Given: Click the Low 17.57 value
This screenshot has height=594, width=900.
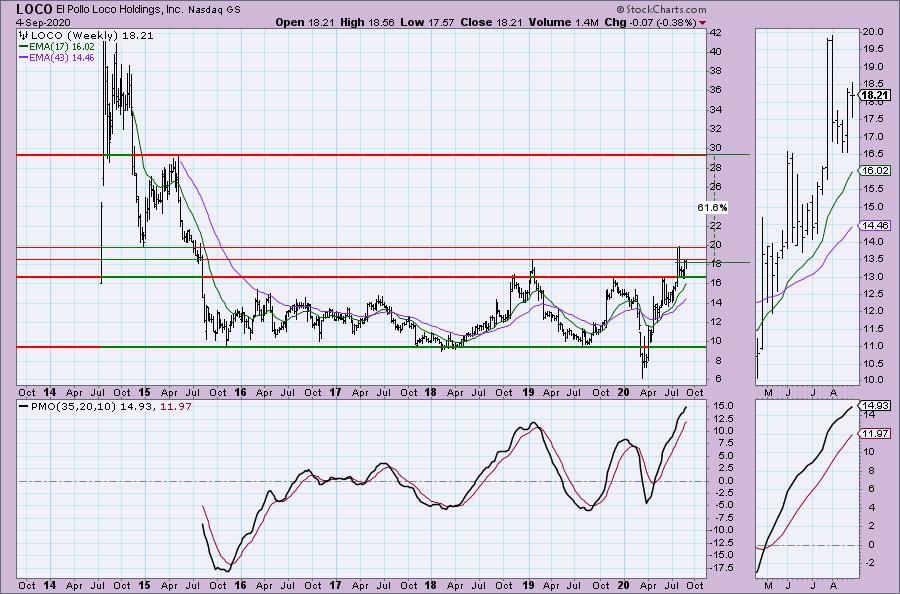Looking at the screenshot, I should (427, 22).
